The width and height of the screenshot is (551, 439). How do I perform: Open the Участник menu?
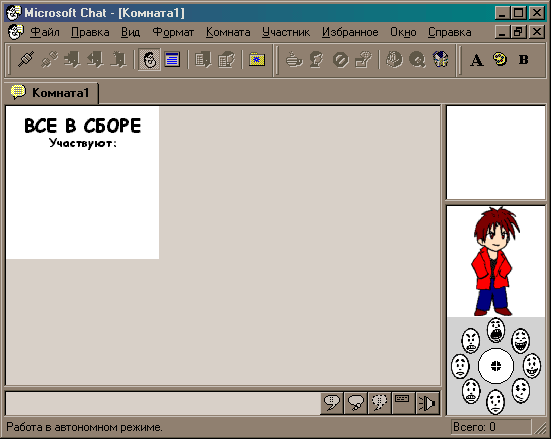(286, 32)
